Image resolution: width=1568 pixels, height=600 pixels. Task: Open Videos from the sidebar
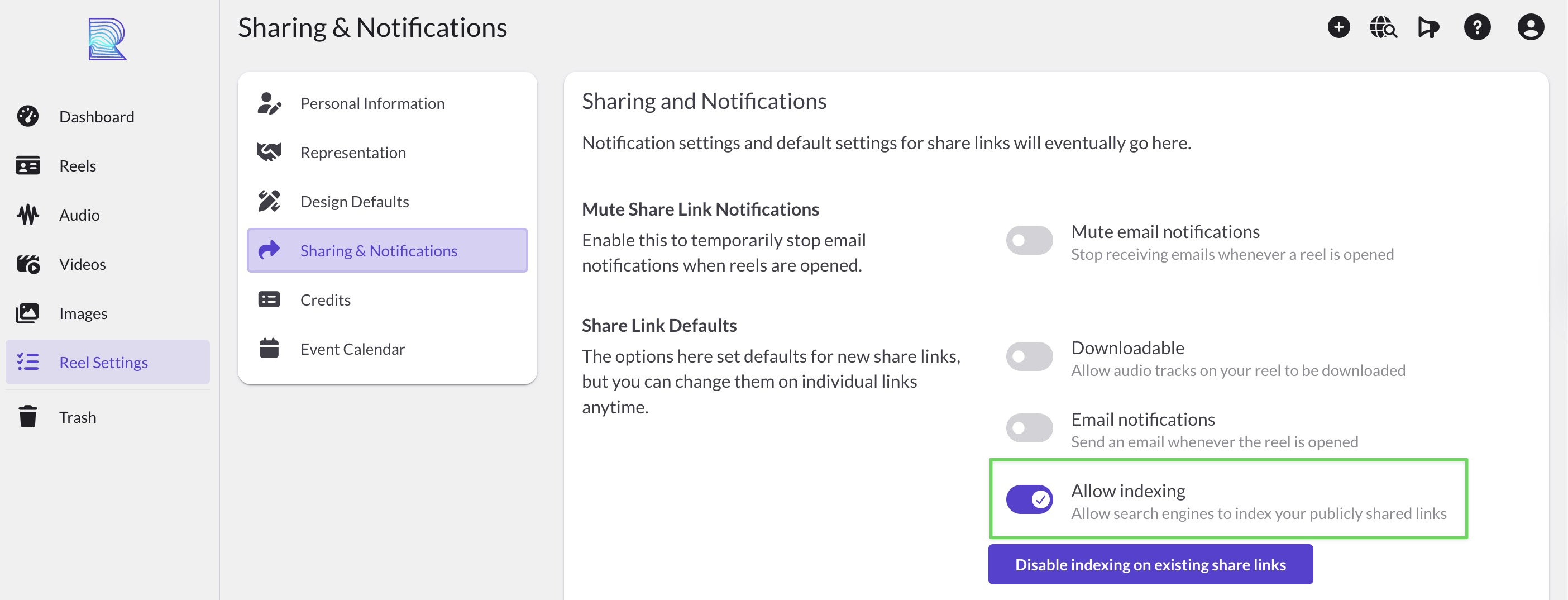[x=82, y=264]
